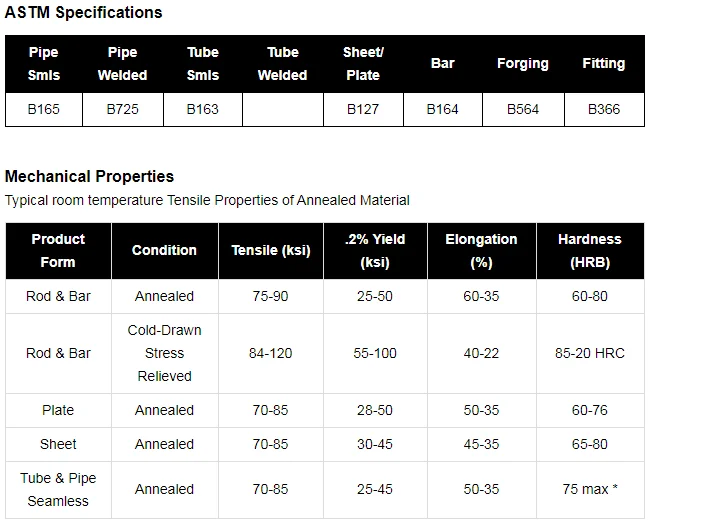Click the Fitting column header
The width and height of the screenshot is (708, 528).
click(x=604, y=64)
